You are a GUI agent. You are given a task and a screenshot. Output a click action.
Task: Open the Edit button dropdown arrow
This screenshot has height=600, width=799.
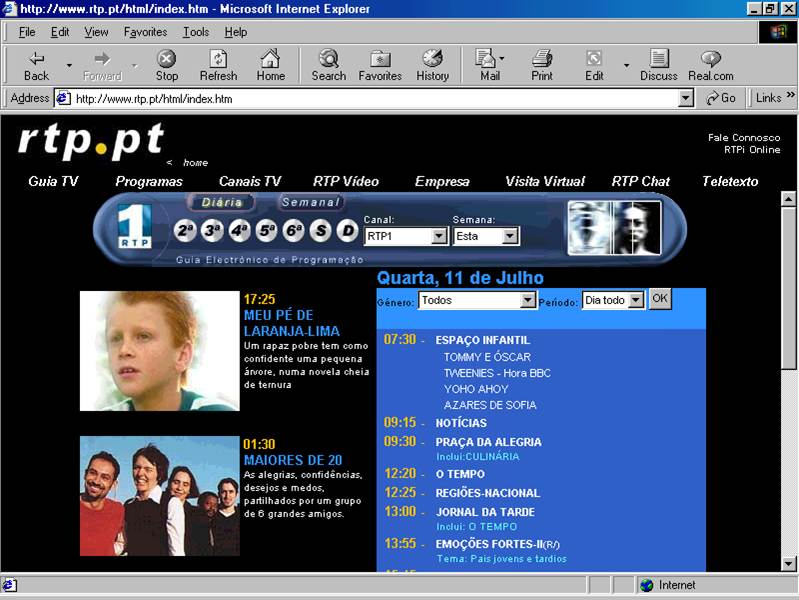click(626, 66)
